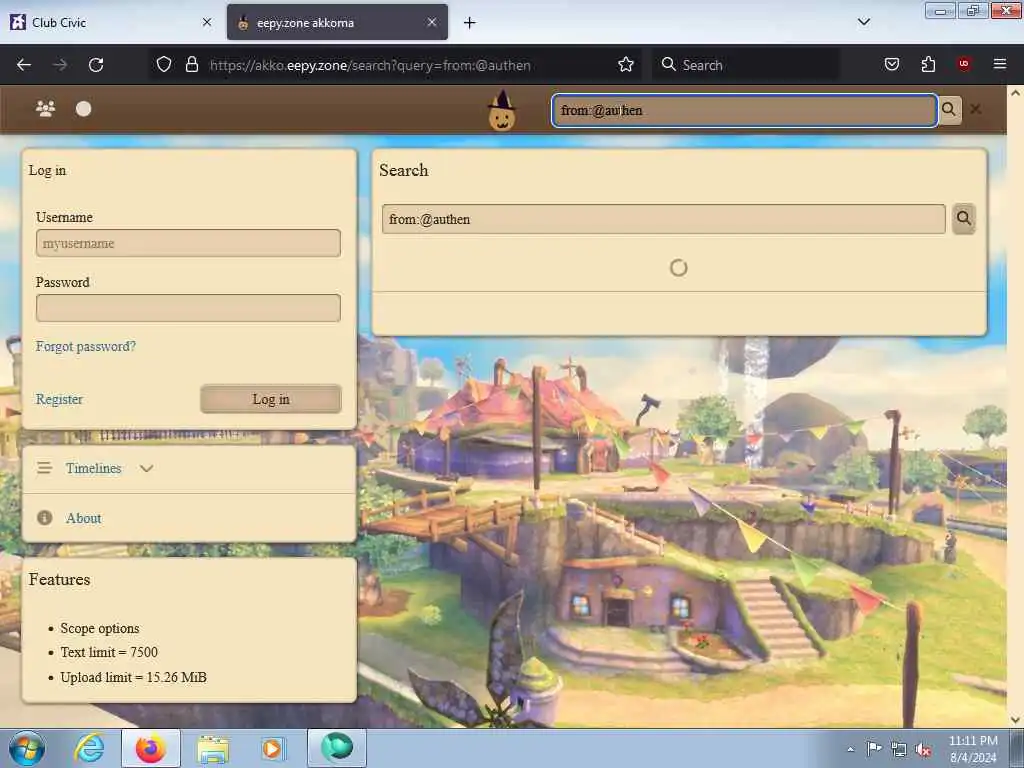Close the header search with X icon
Viewport: 1024px width, 768px height.
click(x=976, y=110)
